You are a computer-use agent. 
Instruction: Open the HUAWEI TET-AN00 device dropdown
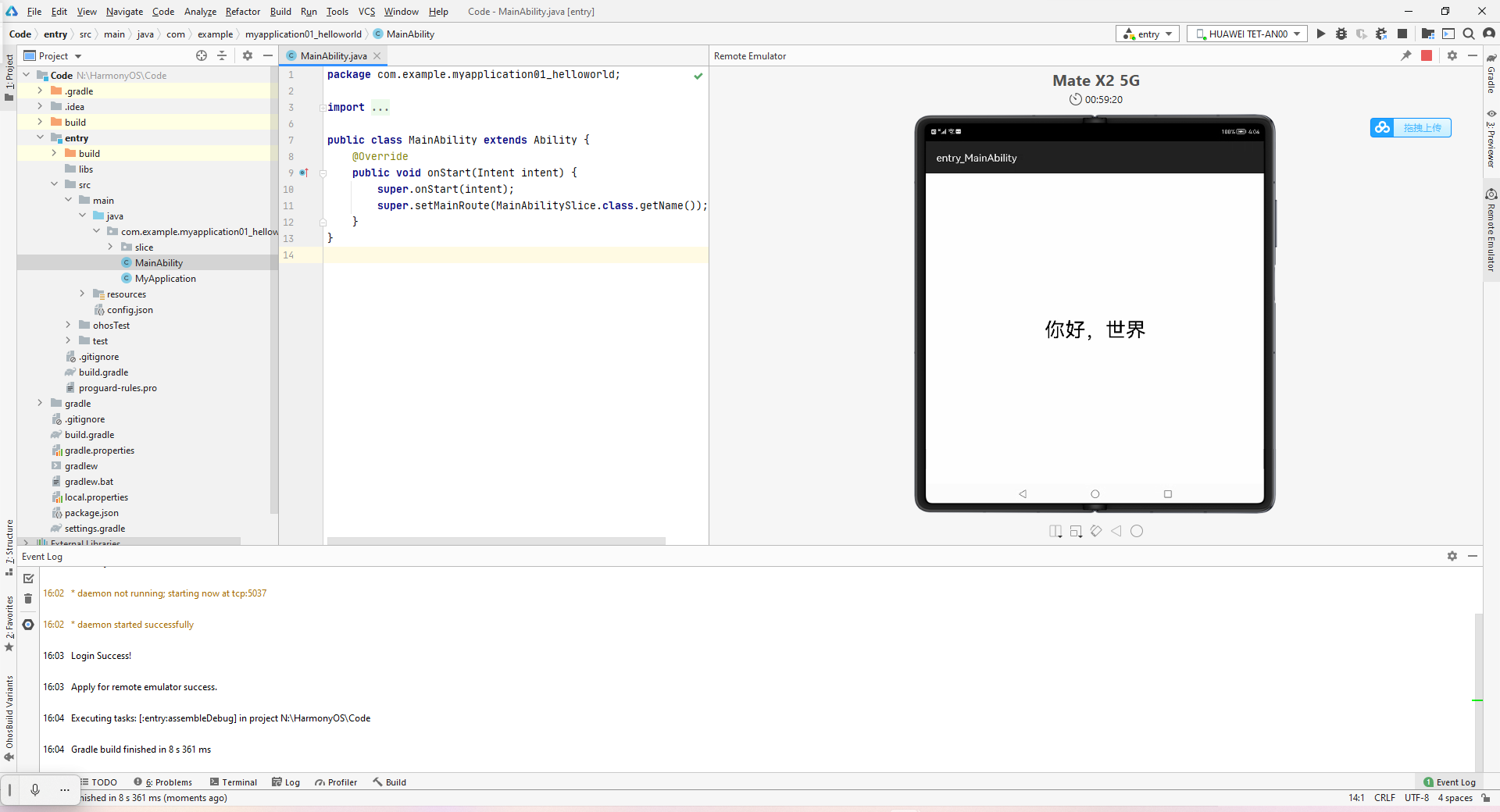tap(1248, 34)
